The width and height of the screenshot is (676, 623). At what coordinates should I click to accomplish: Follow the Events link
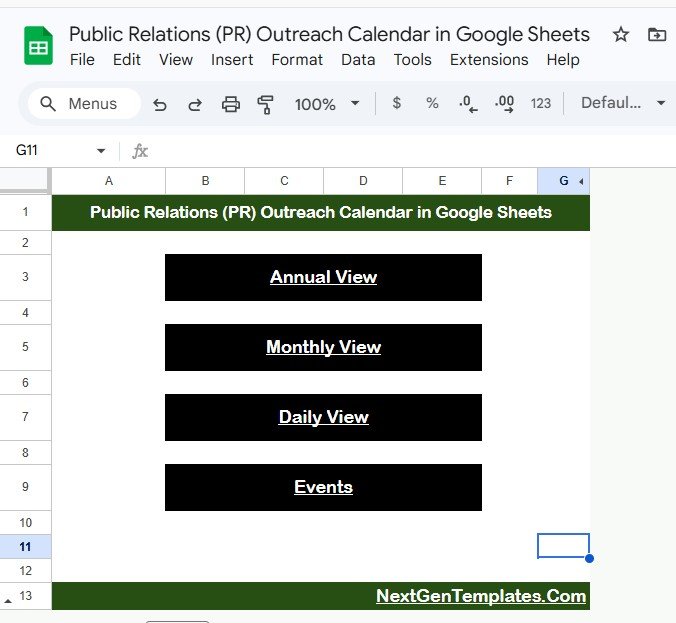coord(323,487)
